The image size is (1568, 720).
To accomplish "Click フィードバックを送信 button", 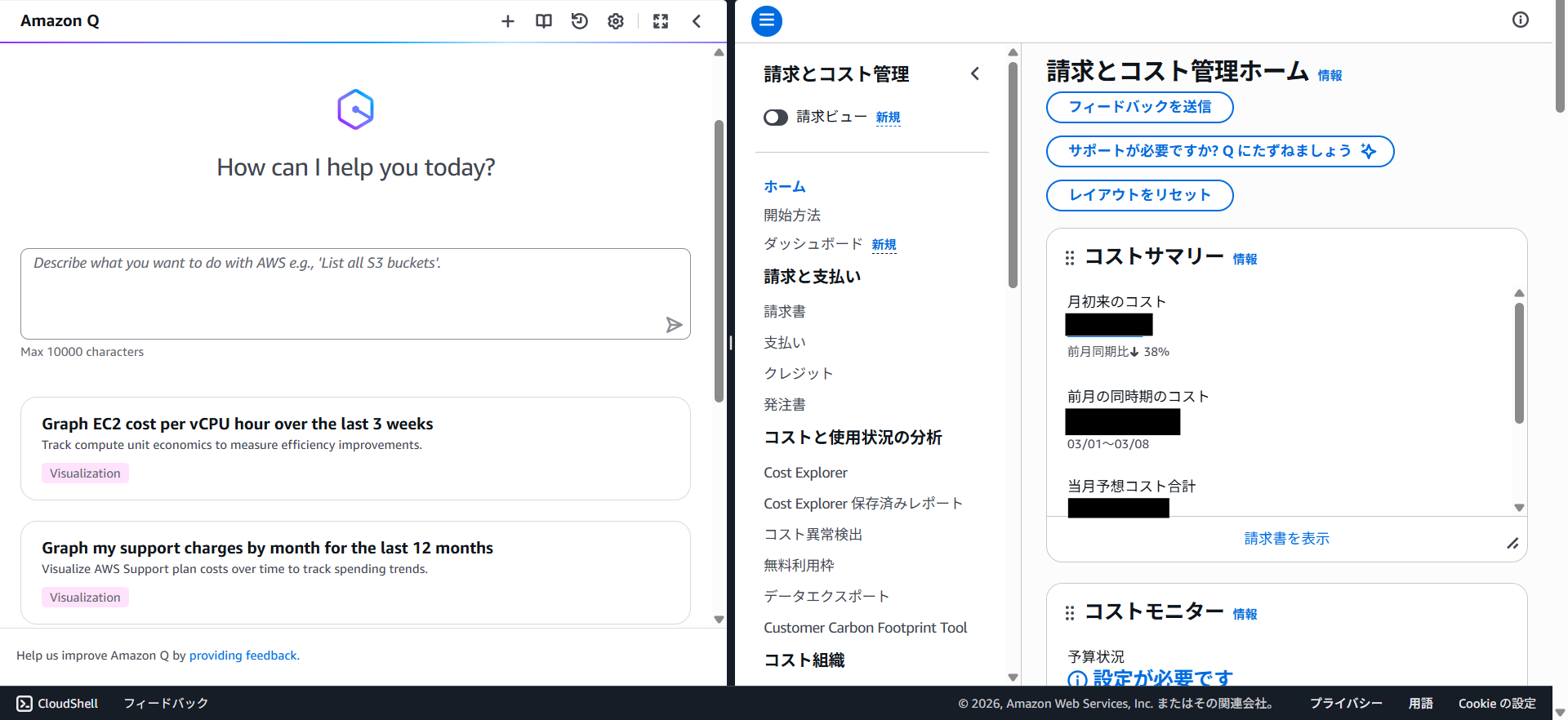I will click(1139, 107).
